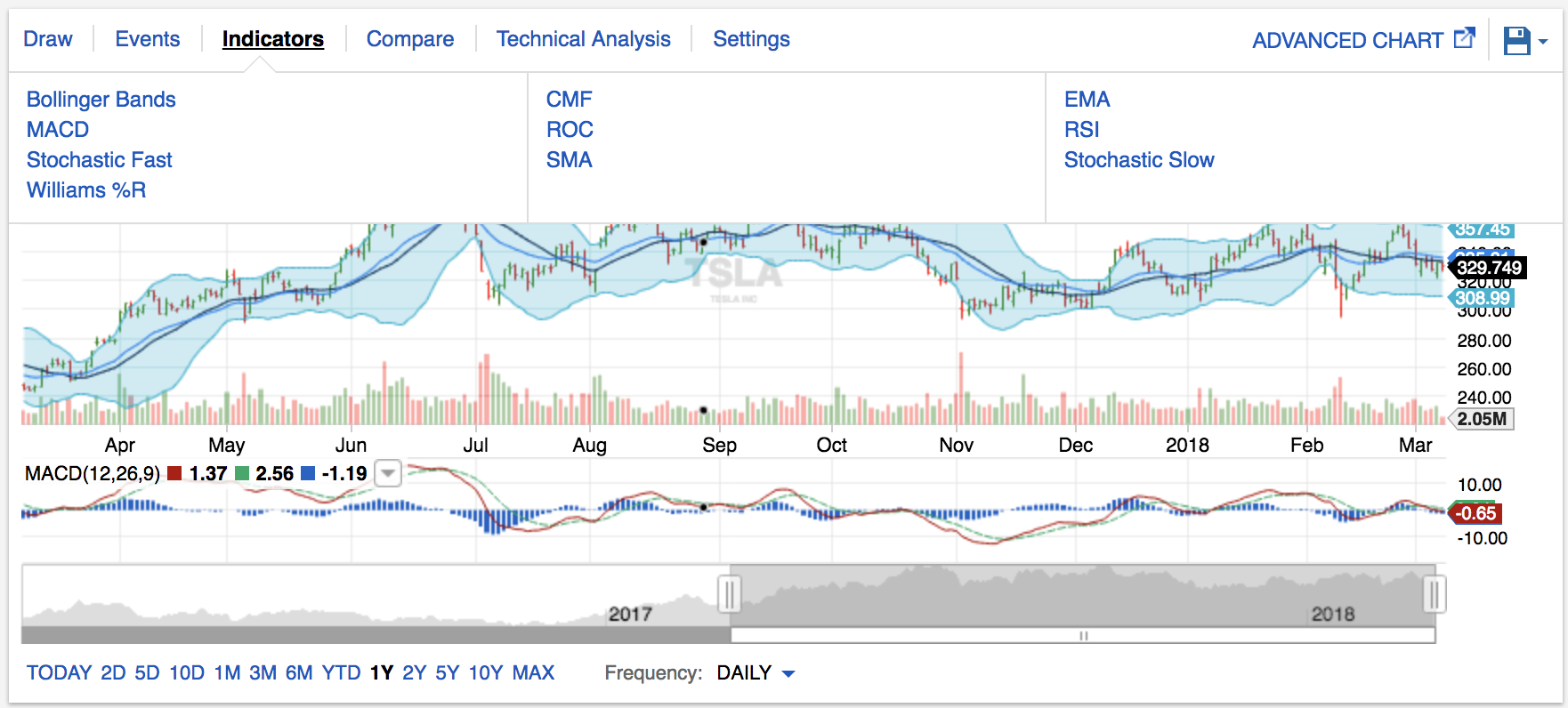Click the green MACD signal swatch
1568x708 pixels.
point(242,474)
